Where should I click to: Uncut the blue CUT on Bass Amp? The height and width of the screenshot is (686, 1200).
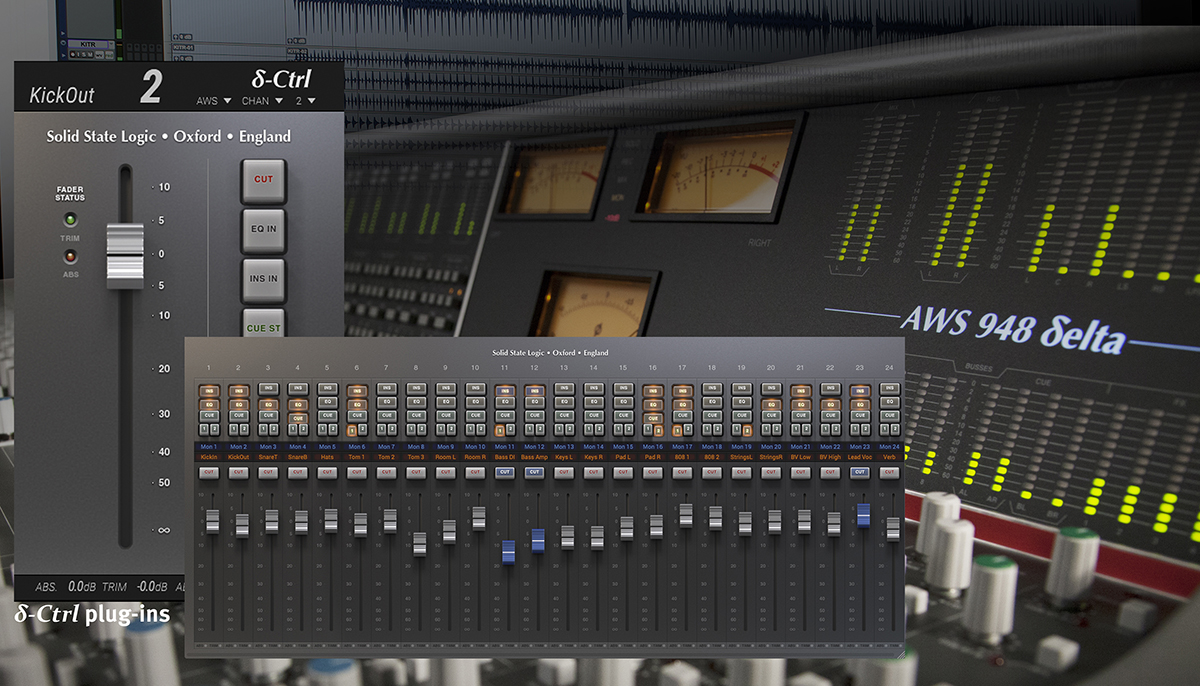534,472
